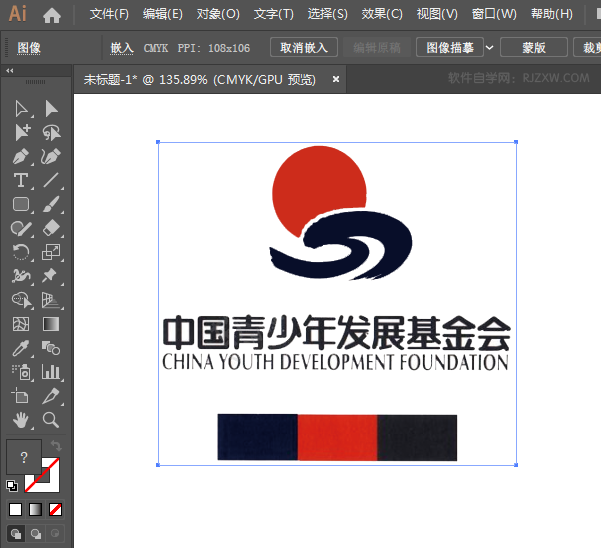The width and height of the screenshot is (601, 548).
Task: Select the Perspective Grid tool
Action: click(x=51, y=300)
